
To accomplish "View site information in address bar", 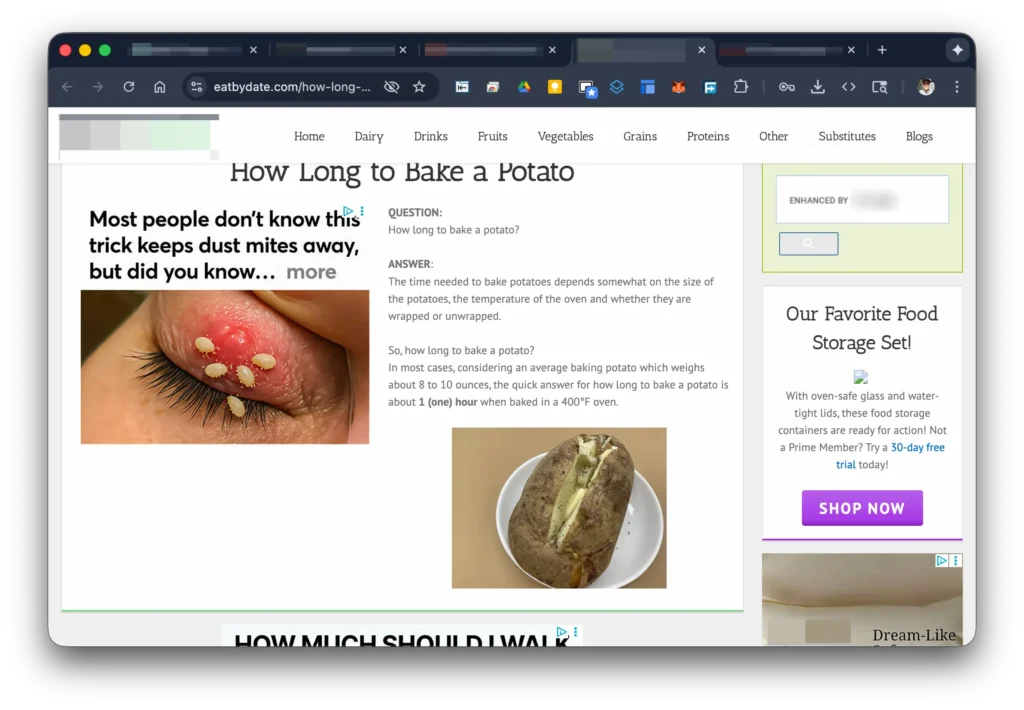I will tap(197, 87).
